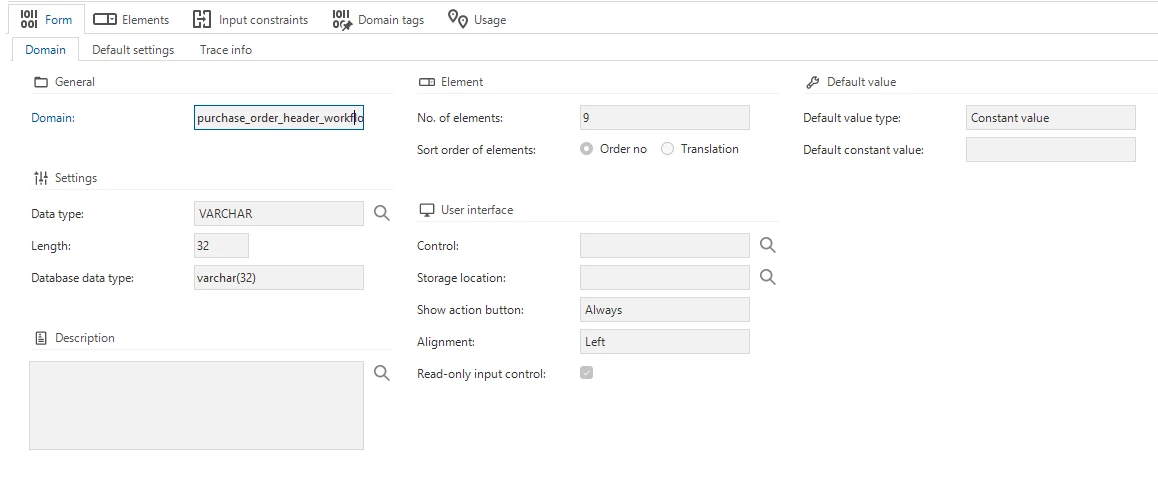The width and height of the screenshot is (1158, 477).
Task: Click the Usage location pin icon
Action: pos(458,19)
